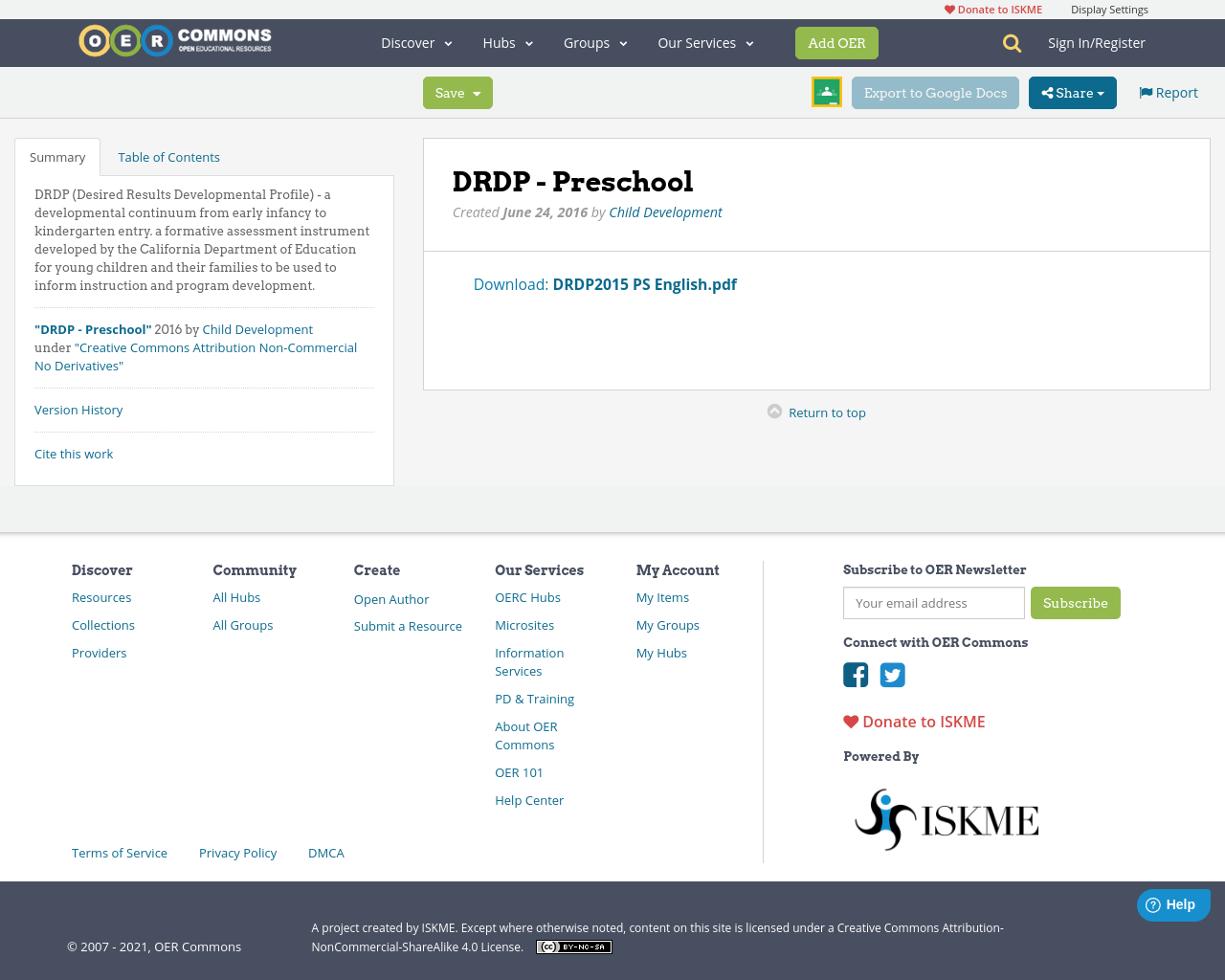Click the OER Commons logo
1225x980 pixels.
pyautogui.click(x=174, y=40)
